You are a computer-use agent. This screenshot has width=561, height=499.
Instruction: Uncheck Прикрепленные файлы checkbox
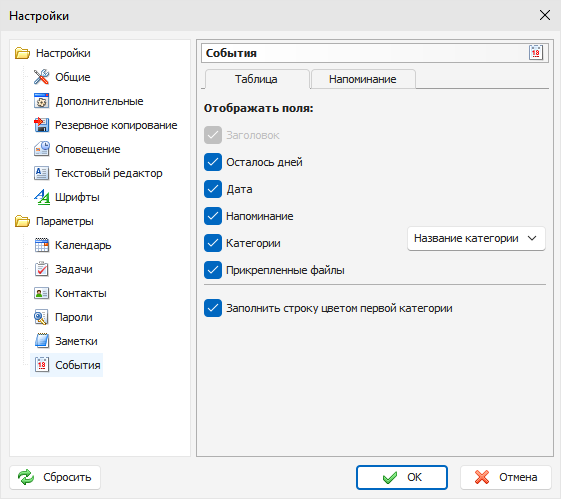213,270
